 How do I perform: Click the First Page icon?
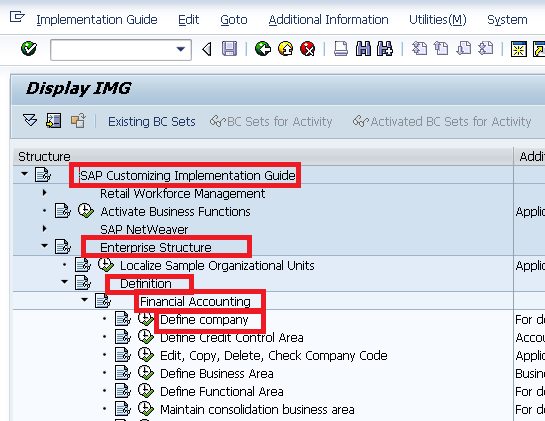(419, 49)
